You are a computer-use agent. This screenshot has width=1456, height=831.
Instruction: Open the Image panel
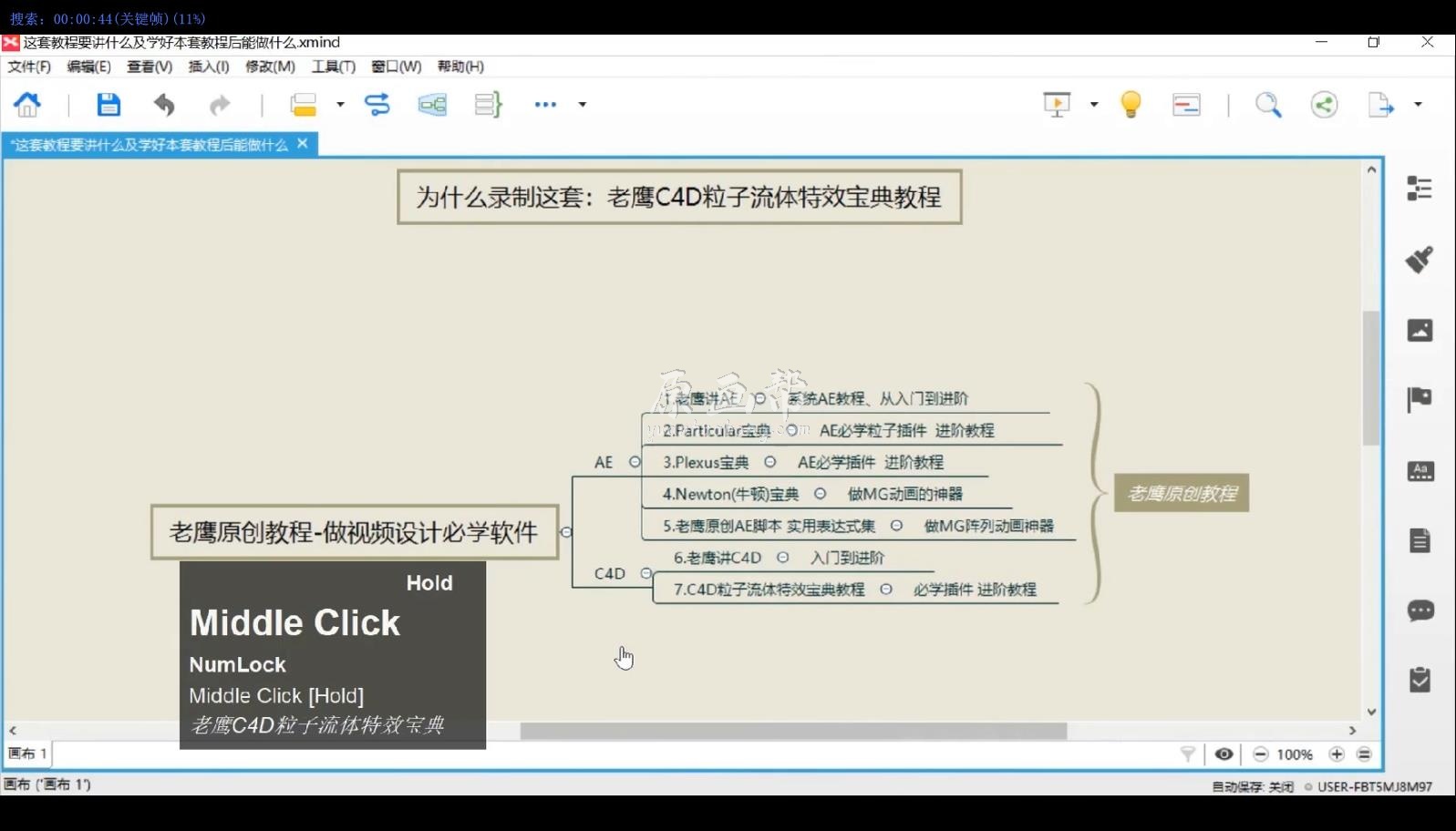click(x=1420, y=330)
